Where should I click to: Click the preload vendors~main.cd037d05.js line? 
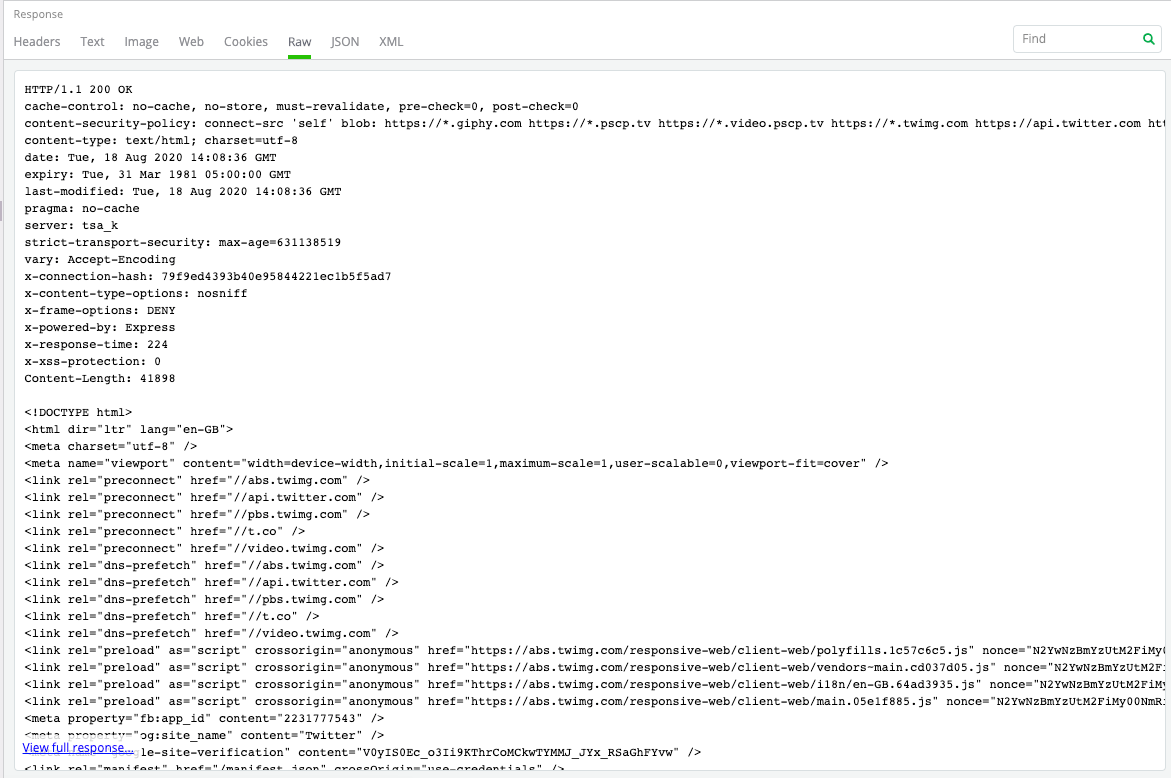point(594,667)
